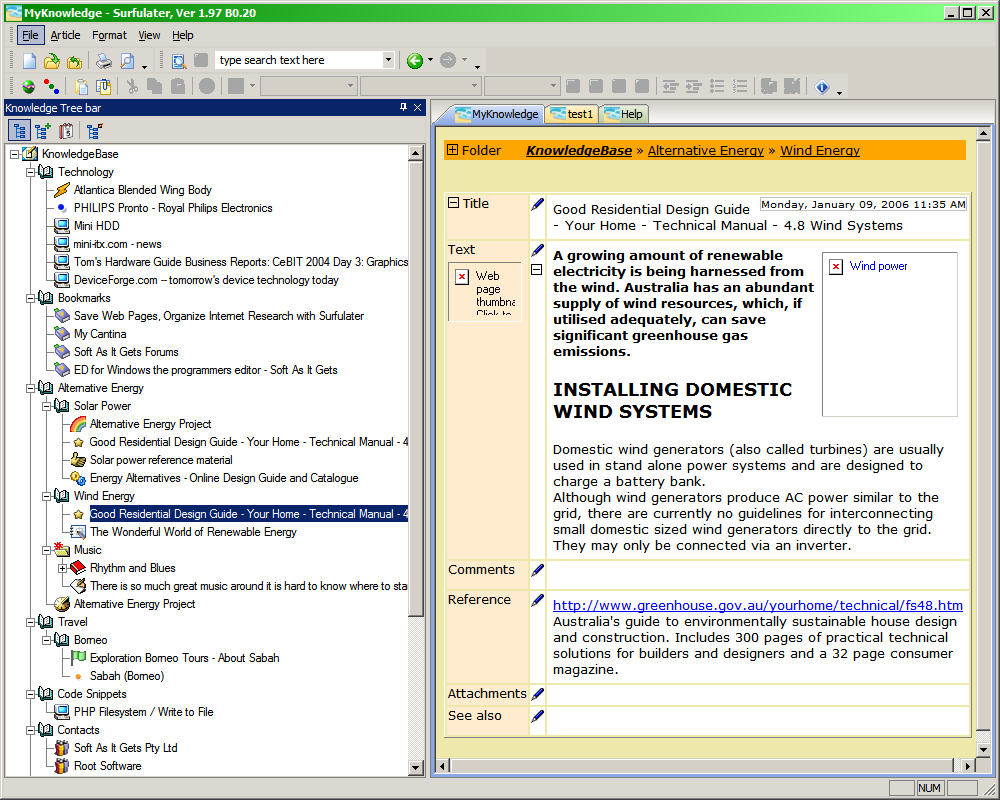Viewport: 1000px width, 800px height.
Task: Switch to the MyKnowledge tab
Action: 497,114
